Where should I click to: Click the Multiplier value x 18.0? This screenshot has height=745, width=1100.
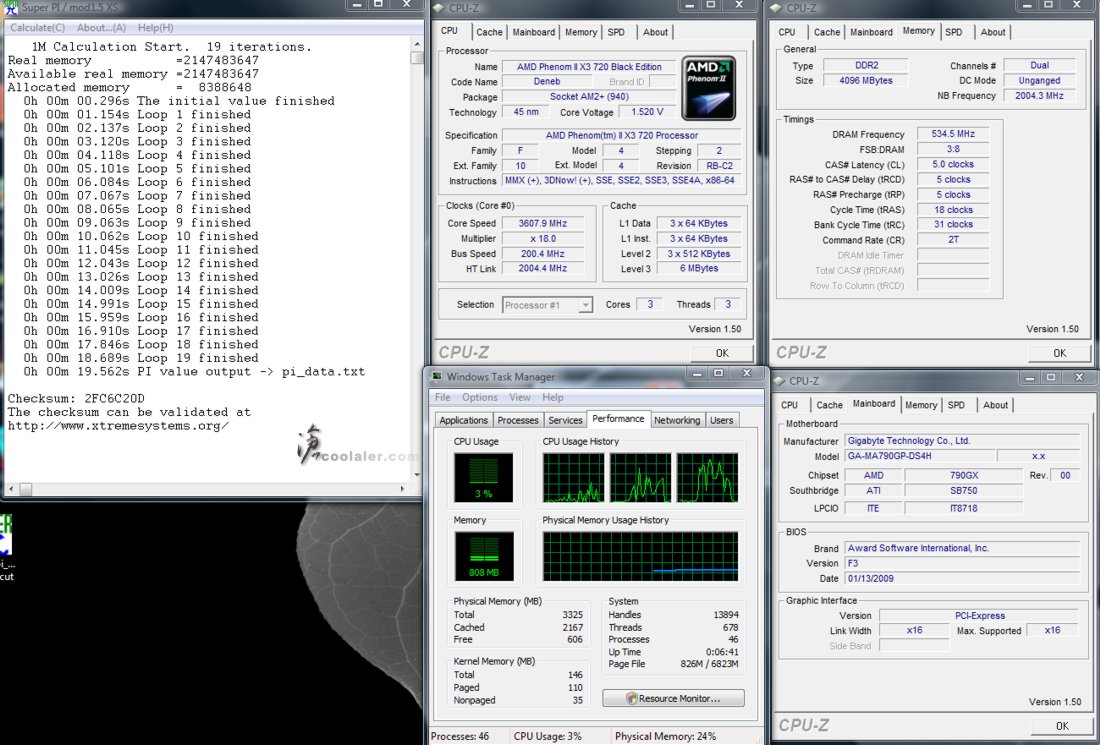pyautogui.click(x=542, y=239)
